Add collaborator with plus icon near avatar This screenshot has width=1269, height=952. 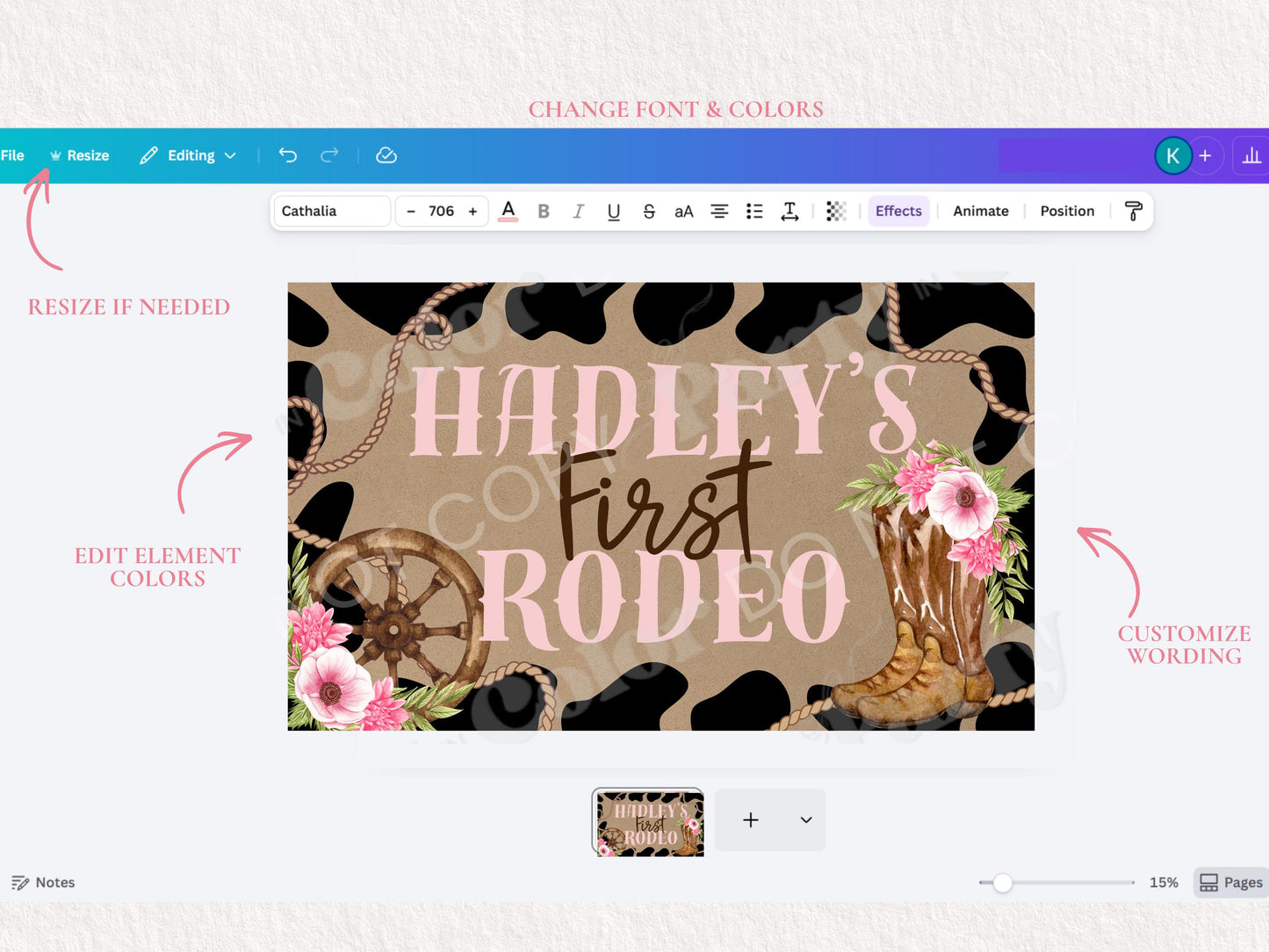[x=1206, y=156]
